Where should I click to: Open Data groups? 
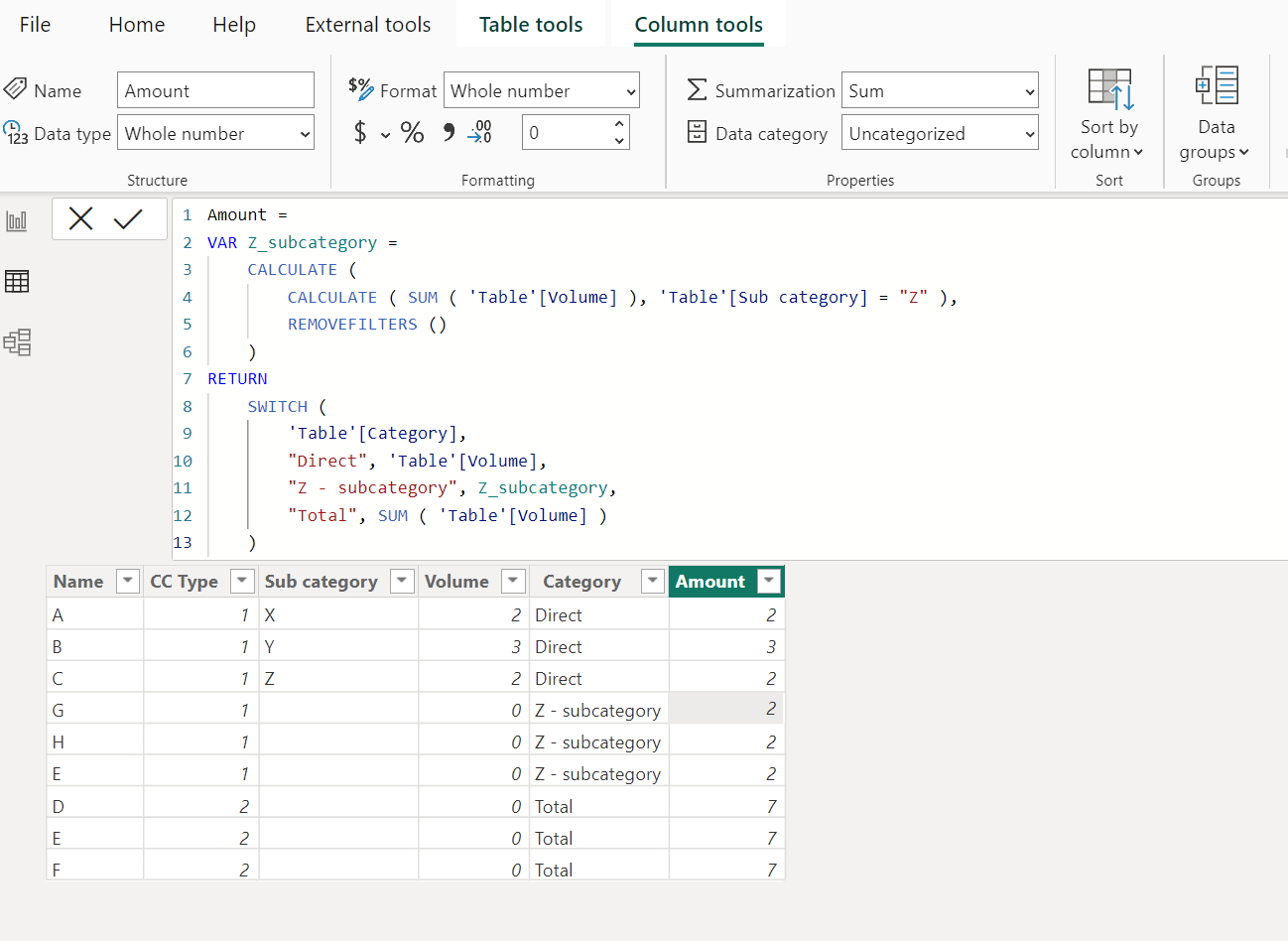pos(1216,114)
